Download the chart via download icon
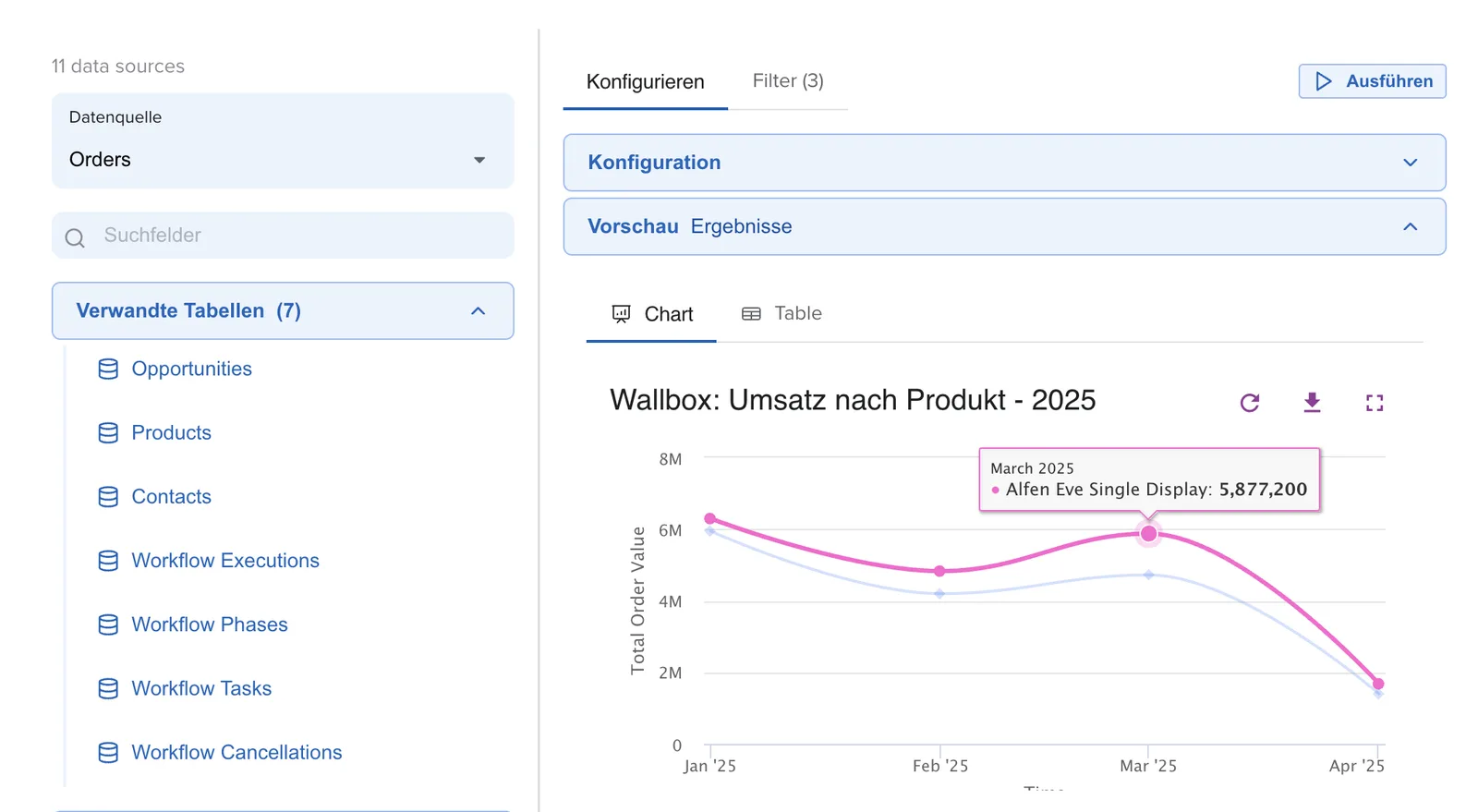Image resolution: width=1478 pixels, height=812 pixels. point(1312,403)
